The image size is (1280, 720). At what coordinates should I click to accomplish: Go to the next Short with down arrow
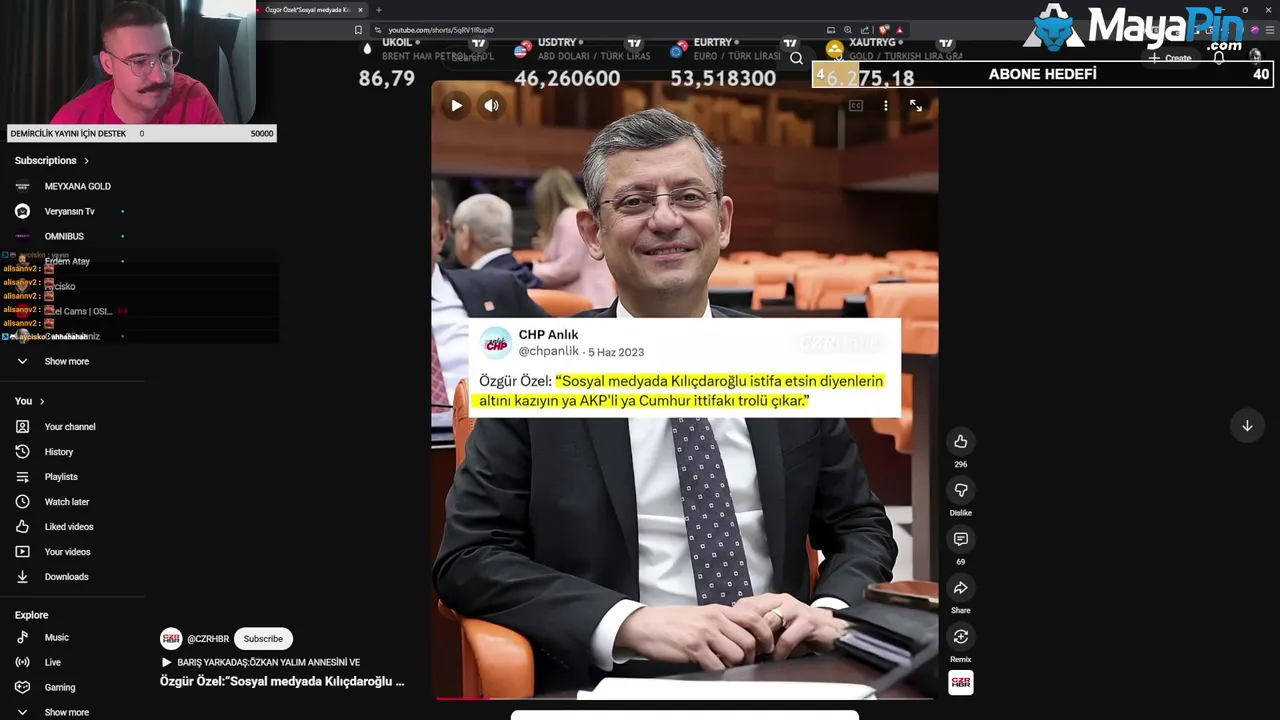click(1247, 426)
